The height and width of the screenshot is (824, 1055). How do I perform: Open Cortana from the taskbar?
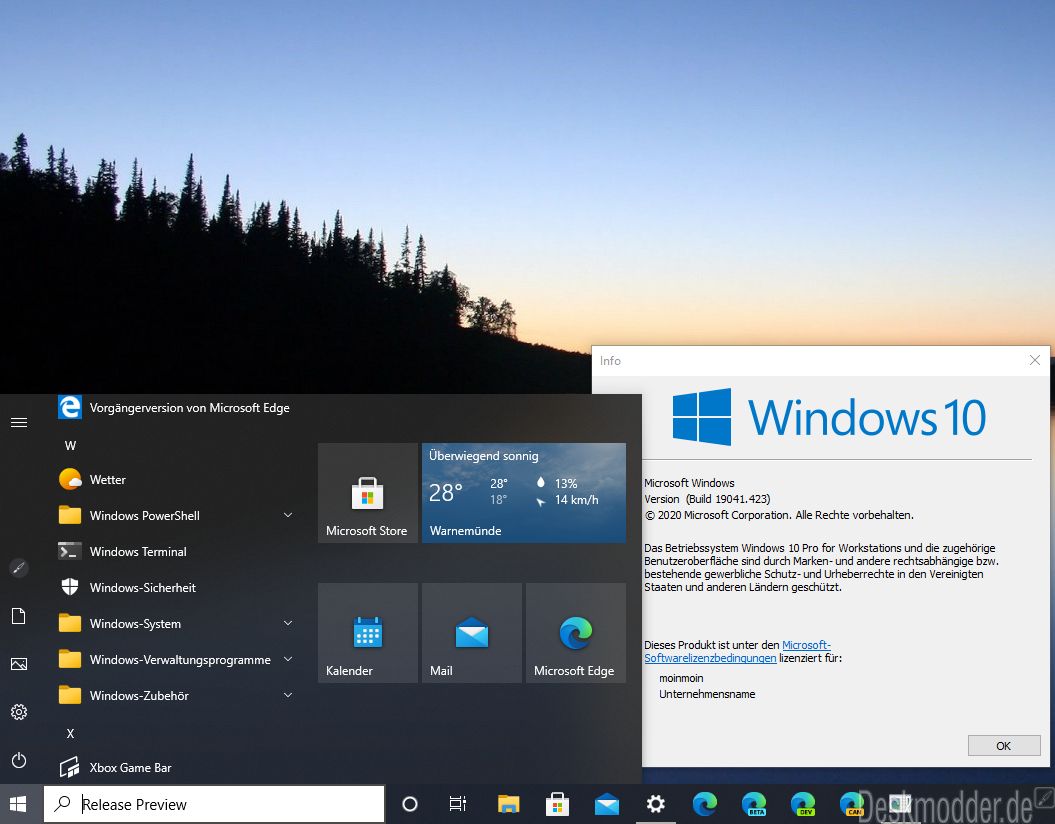coord(409,804)
